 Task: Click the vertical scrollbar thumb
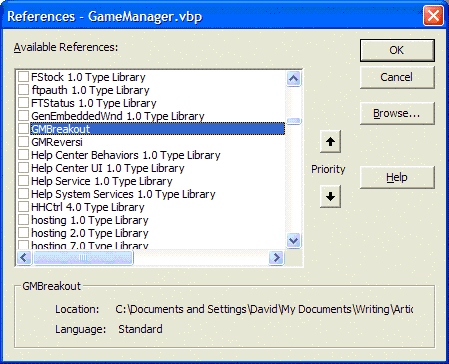coord(294,121)
